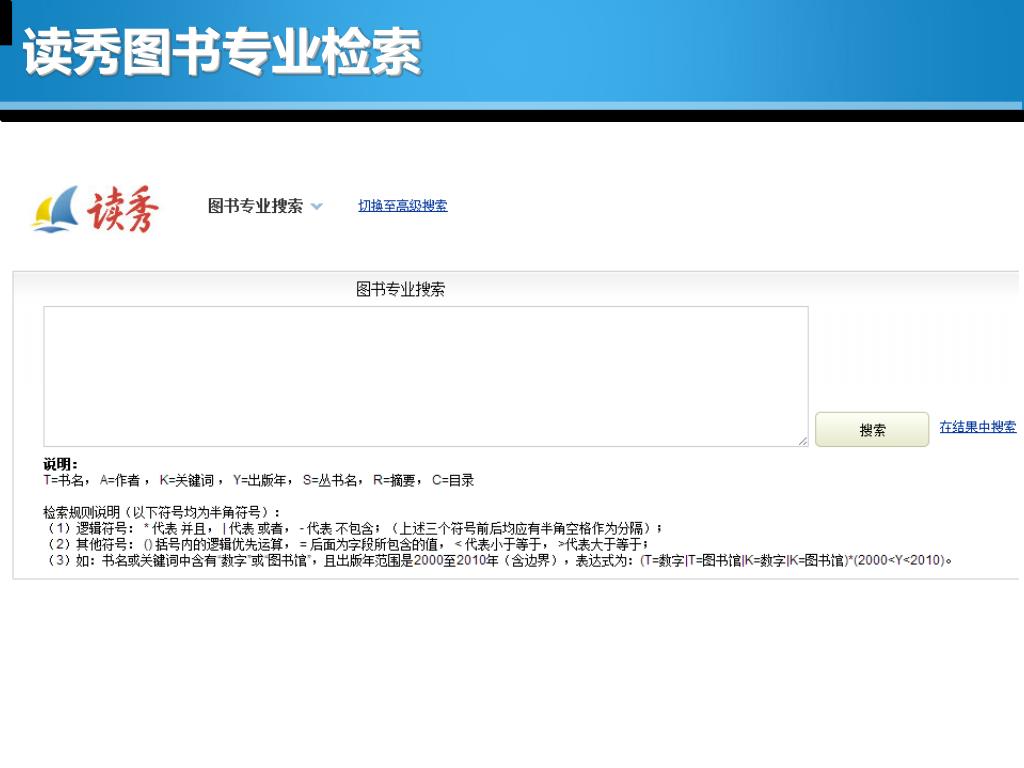Click the 图书专业搜索 panel heading
This screenshot has height=768, width=1024.
point(400,289)
